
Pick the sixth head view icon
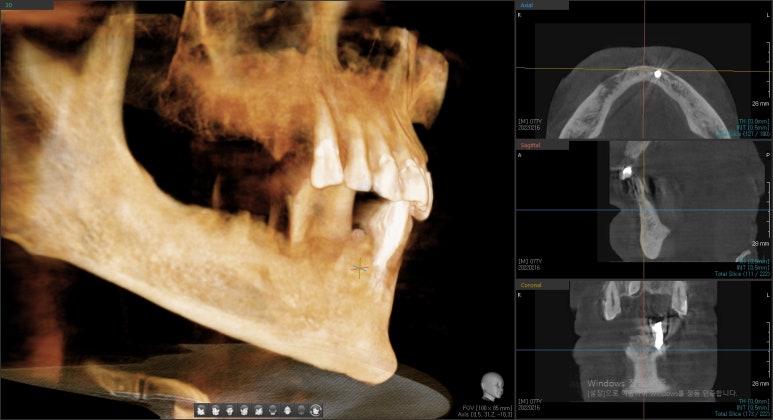272,410
